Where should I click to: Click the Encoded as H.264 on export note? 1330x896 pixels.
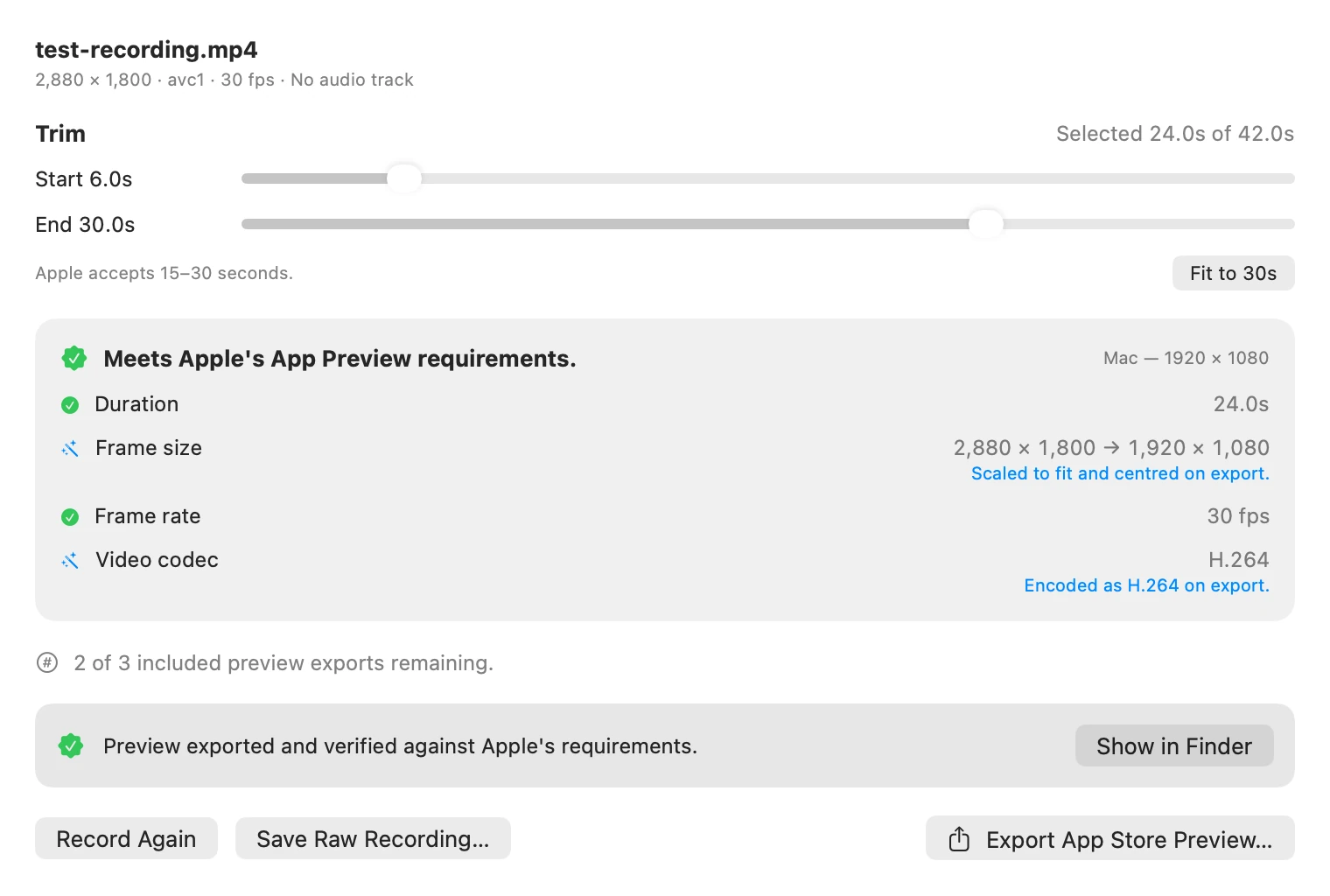point(1146,585)
